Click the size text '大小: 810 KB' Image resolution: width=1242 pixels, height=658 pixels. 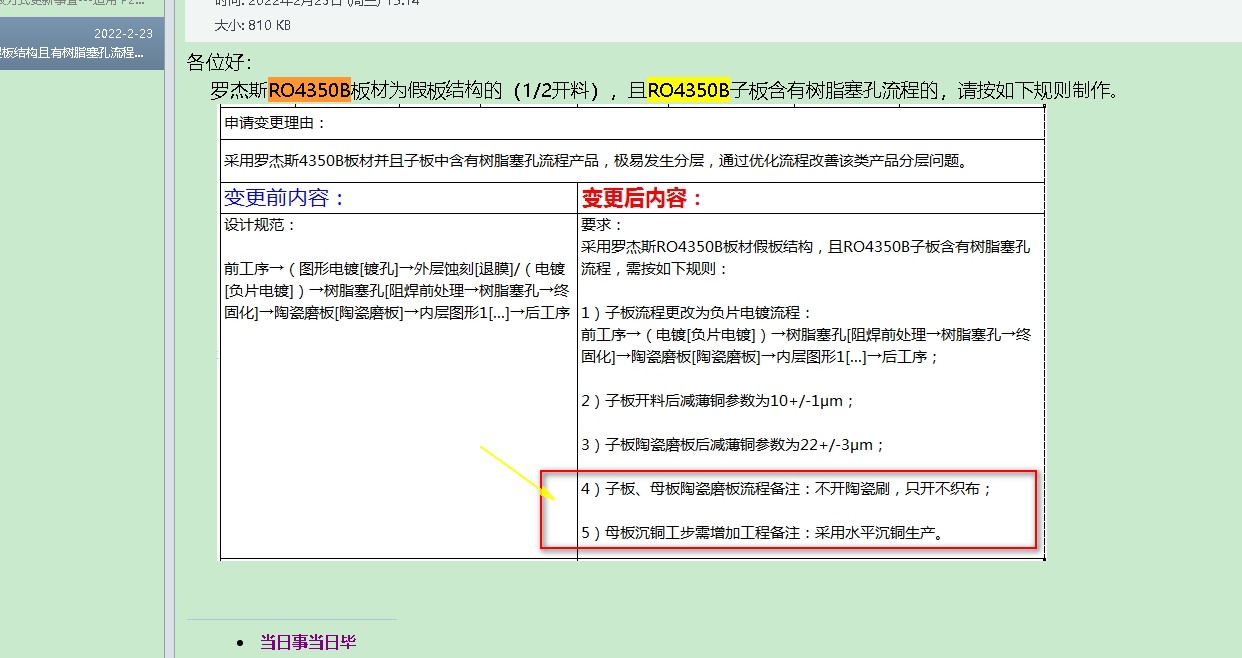coord(252,25)
